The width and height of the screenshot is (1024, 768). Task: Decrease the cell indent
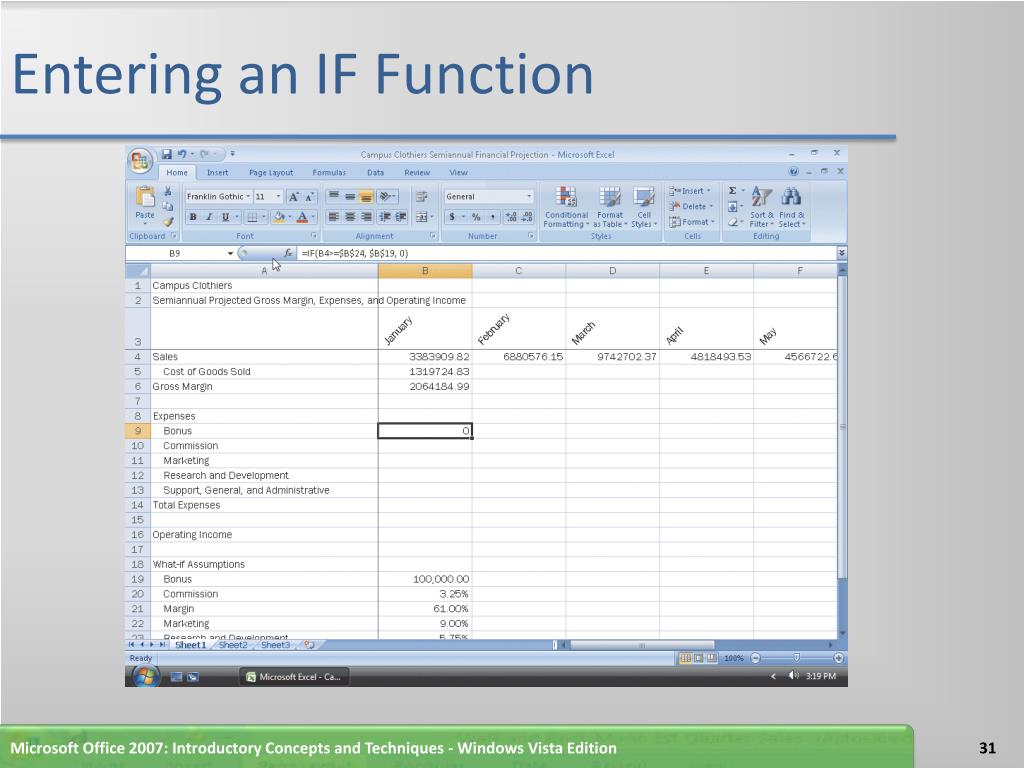(385, 217)
